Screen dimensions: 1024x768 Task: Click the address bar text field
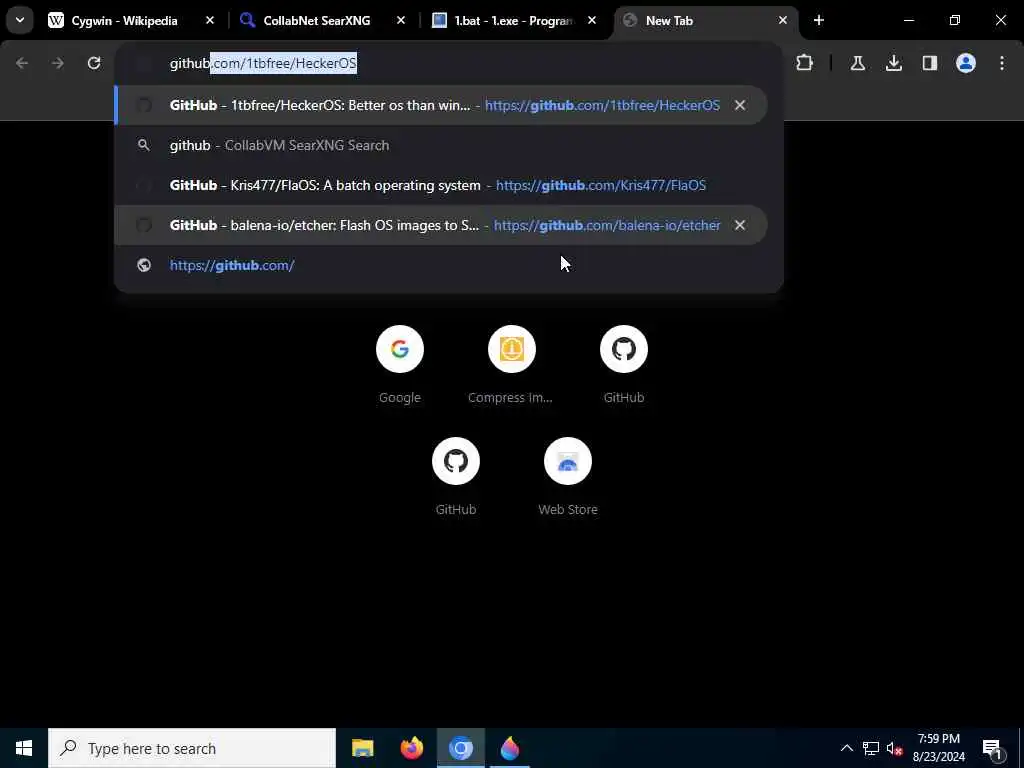coord(449,63)
